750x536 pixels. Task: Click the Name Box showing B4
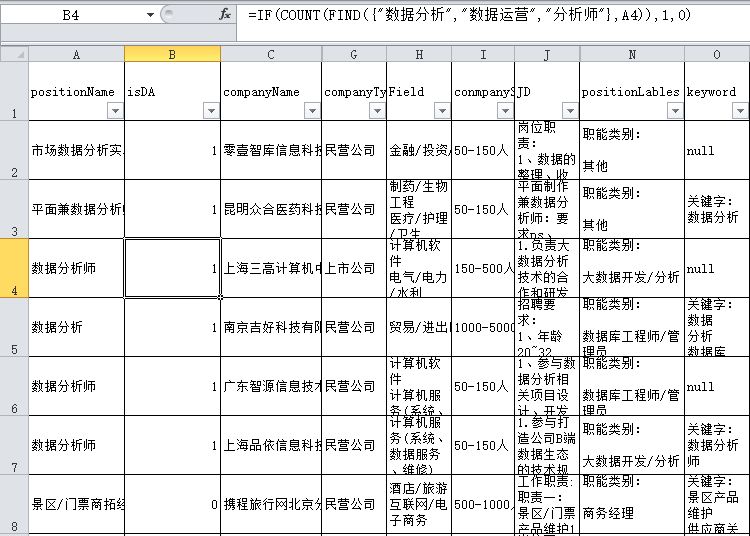coord(72,15)
